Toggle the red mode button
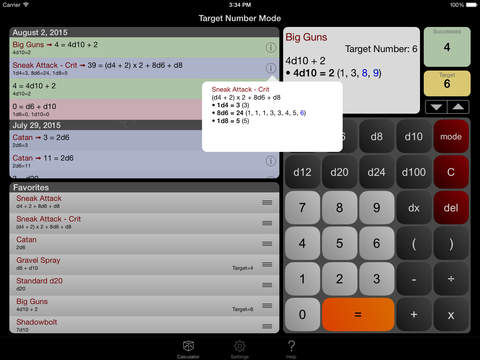 [451, 137]
